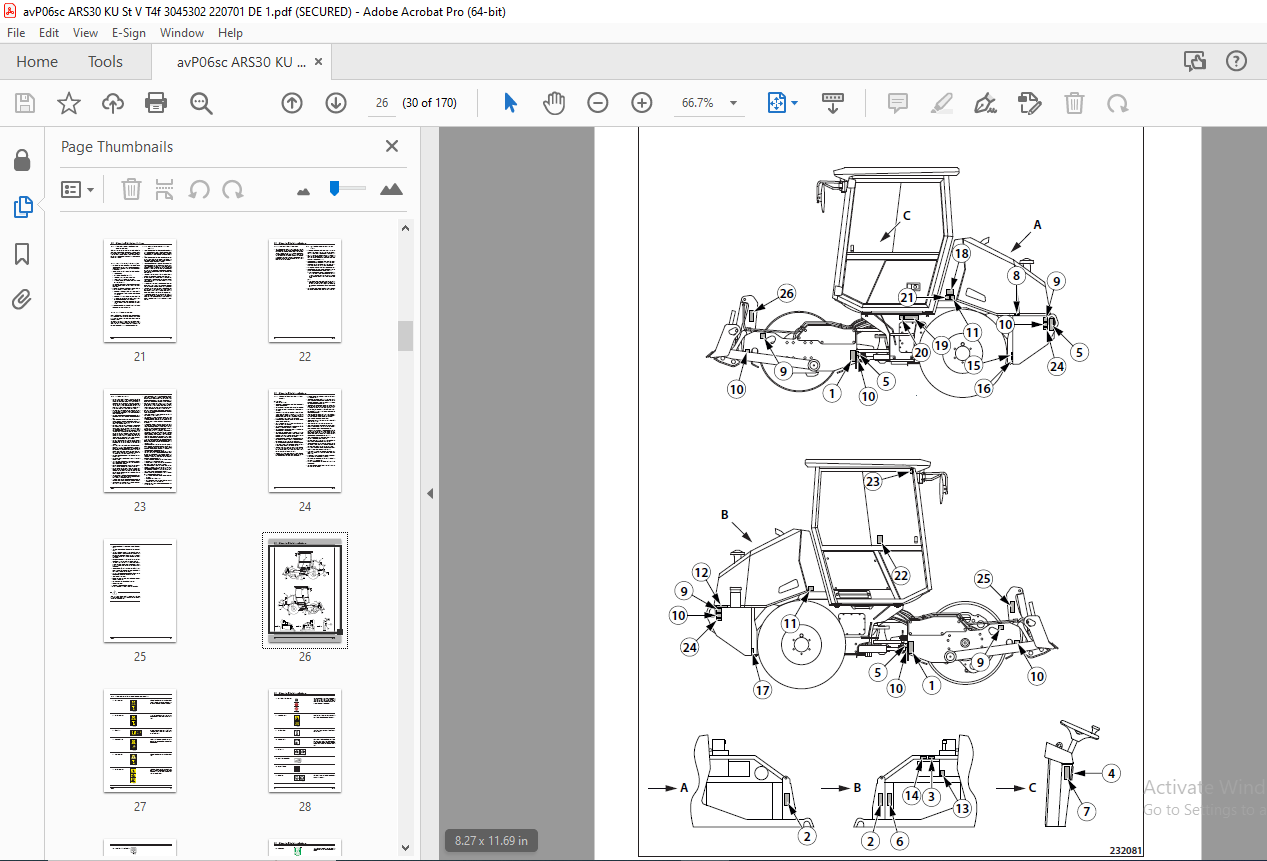1267x861 pixels.
Task: Open the Window menu
Action: 182,33
